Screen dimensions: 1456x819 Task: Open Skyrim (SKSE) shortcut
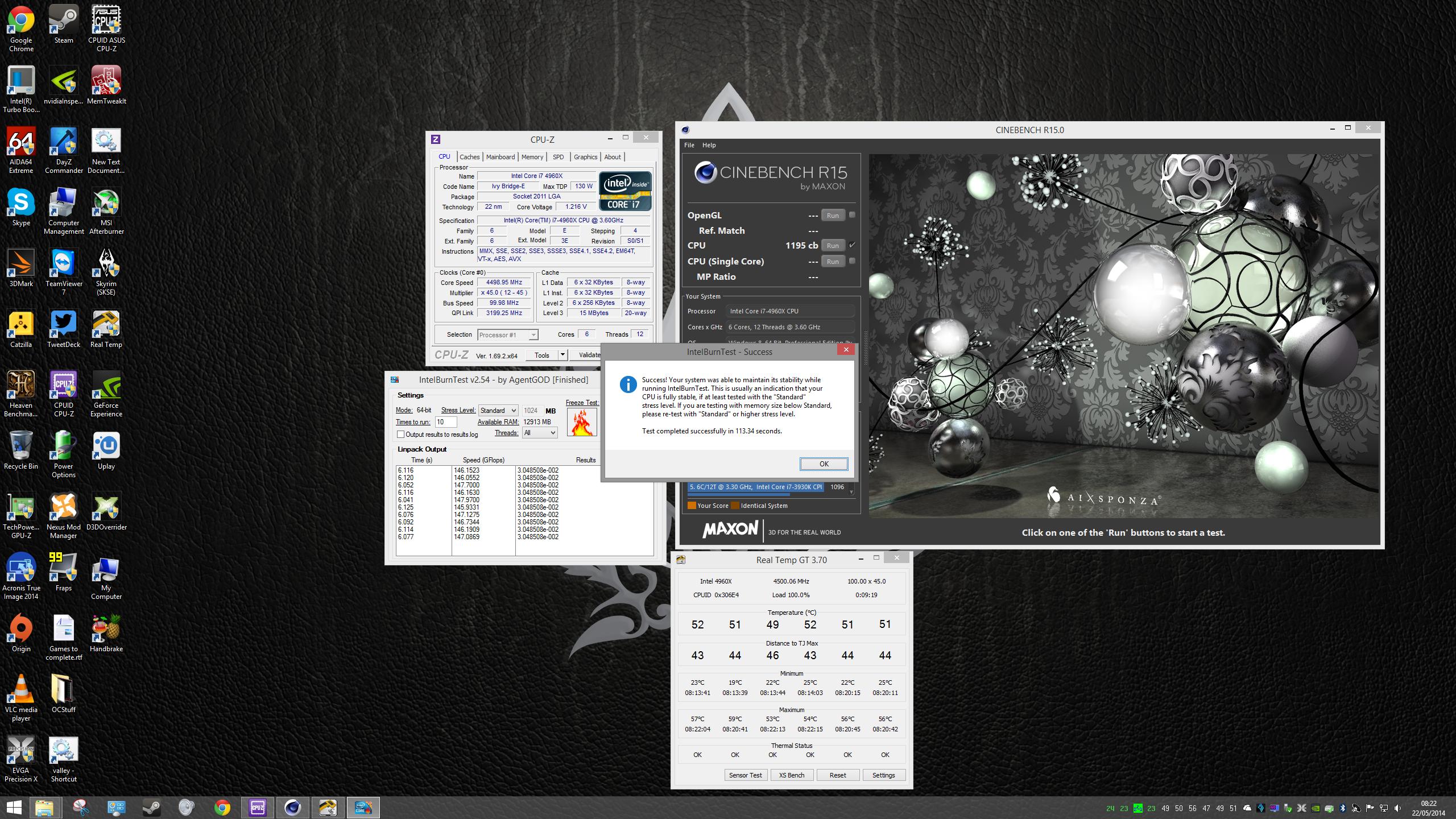(x=106, y=272)
